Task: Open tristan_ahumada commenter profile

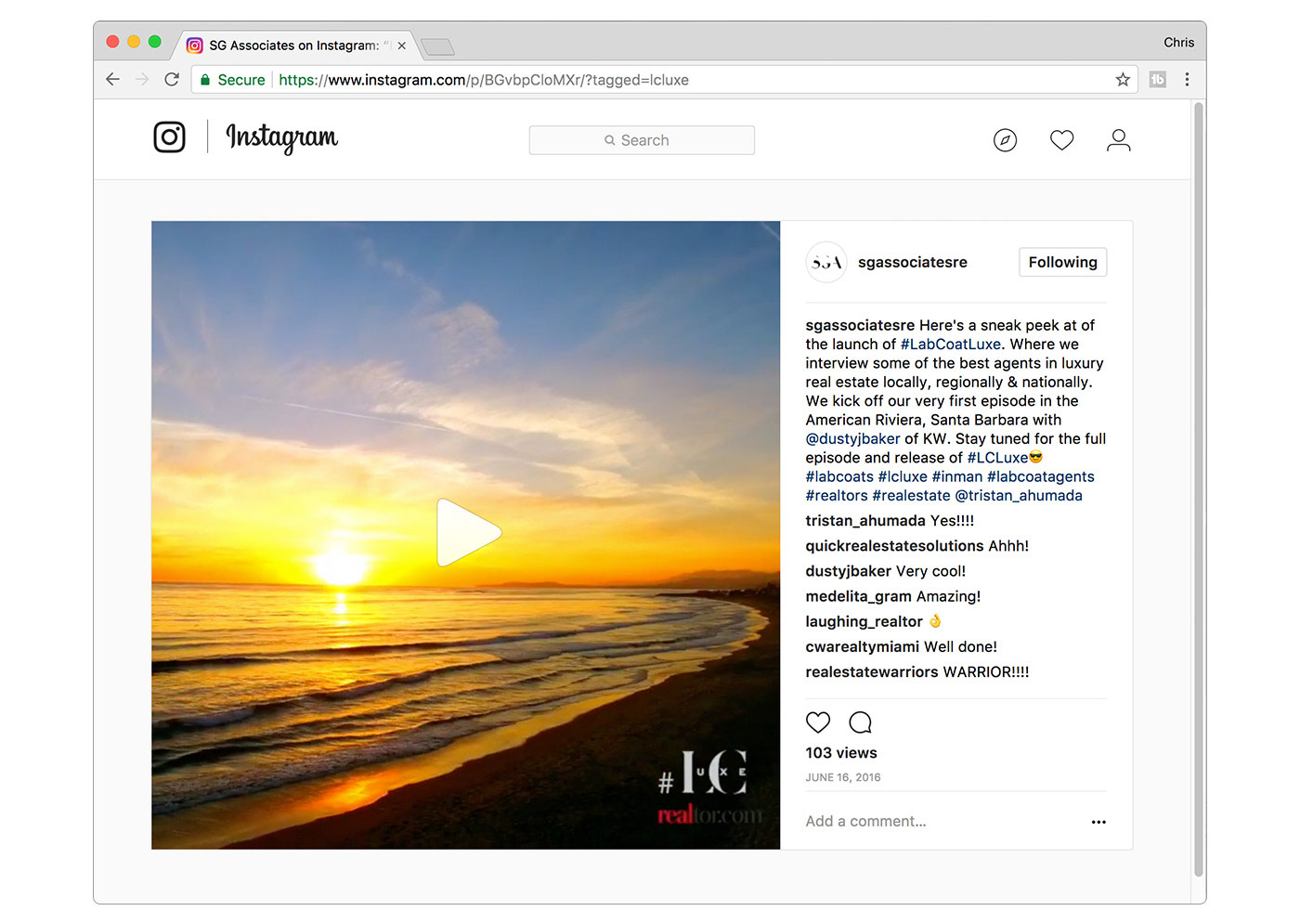Action: (x=865, y=521)
